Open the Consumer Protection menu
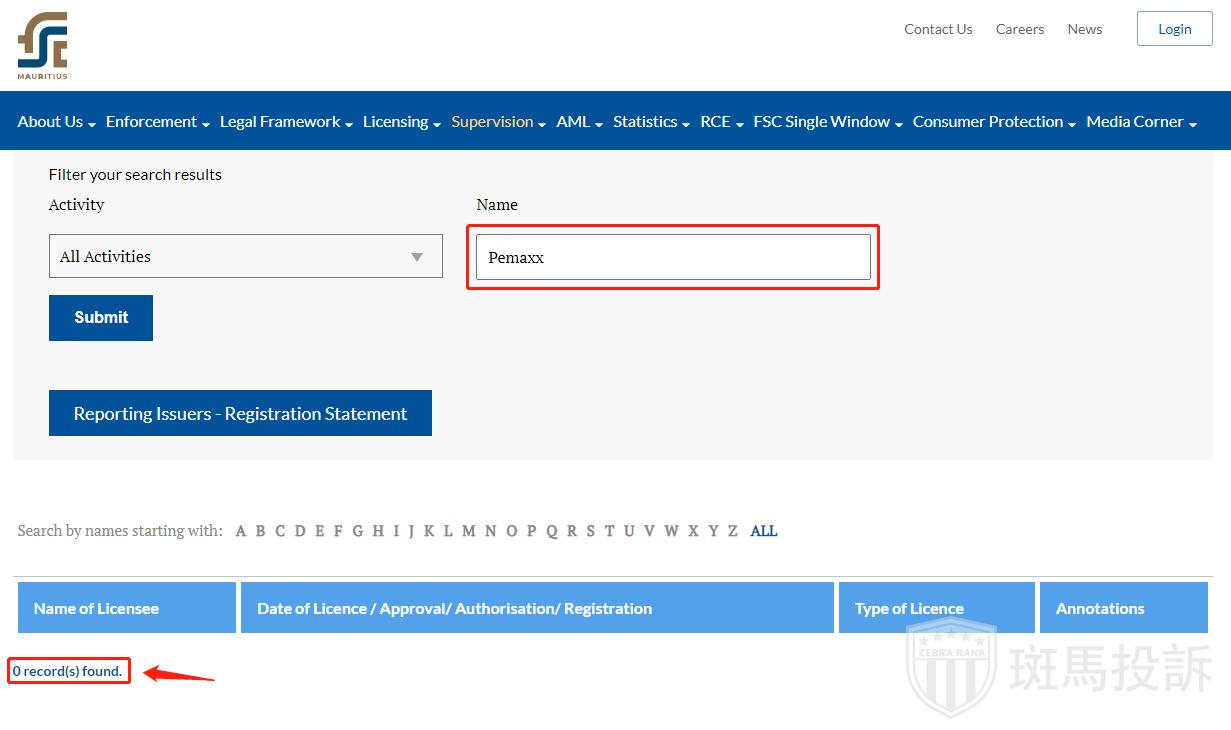Image resolution: width=1231 pixels, height=730 pixels. point(993,122)
